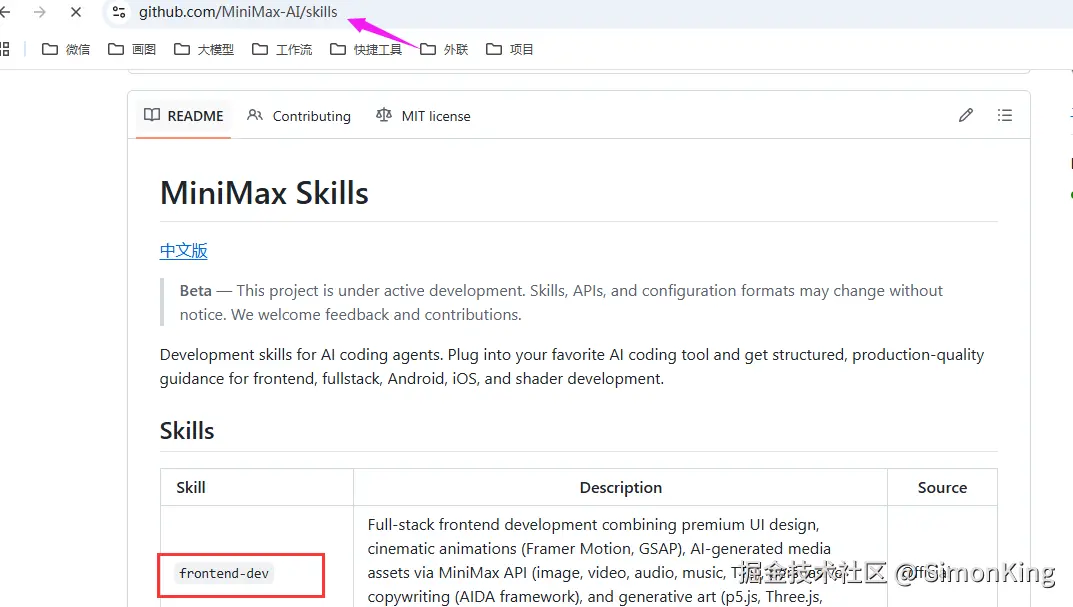The image size is (1073, 607).
Task: Open the README outline list icon
Action: tap(1005, 115)
